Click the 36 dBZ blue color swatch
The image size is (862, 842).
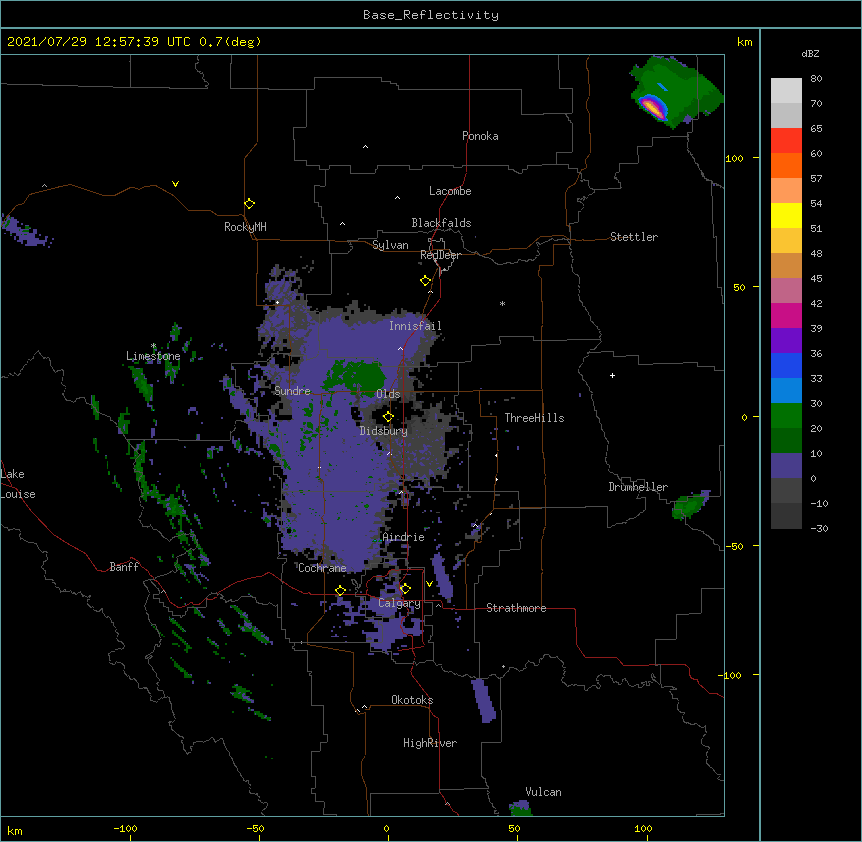coord(786,365)
